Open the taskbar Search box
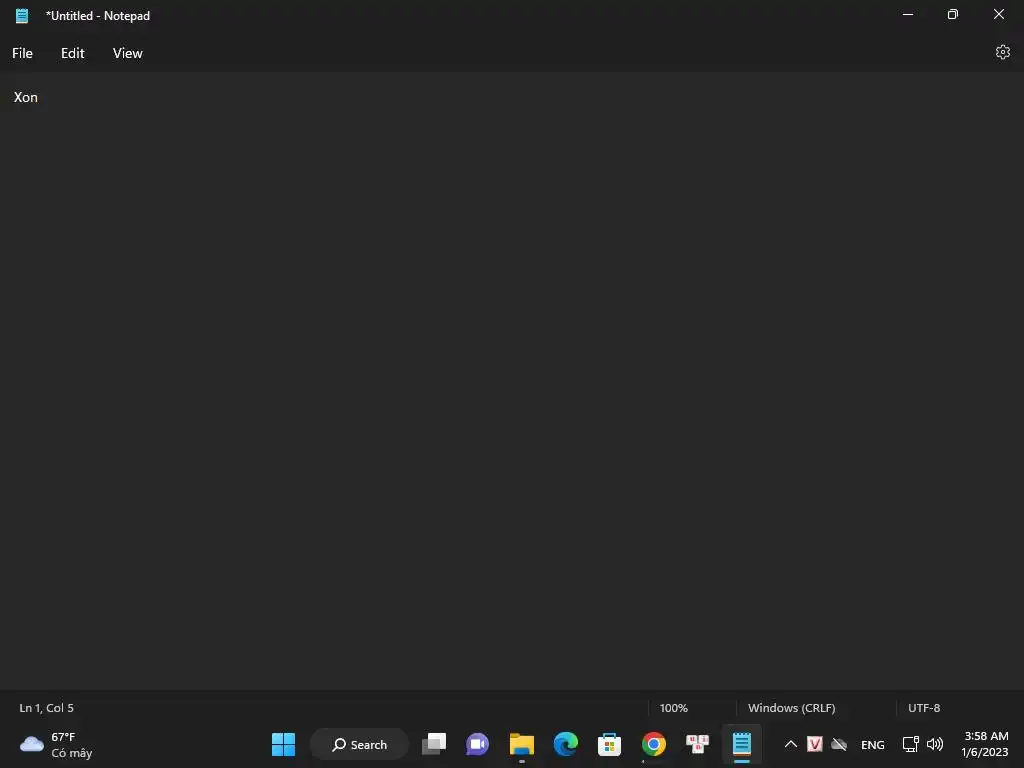The height and width of the screenshot is (768, 1024). pyautogui.click(x=359, y=744)
